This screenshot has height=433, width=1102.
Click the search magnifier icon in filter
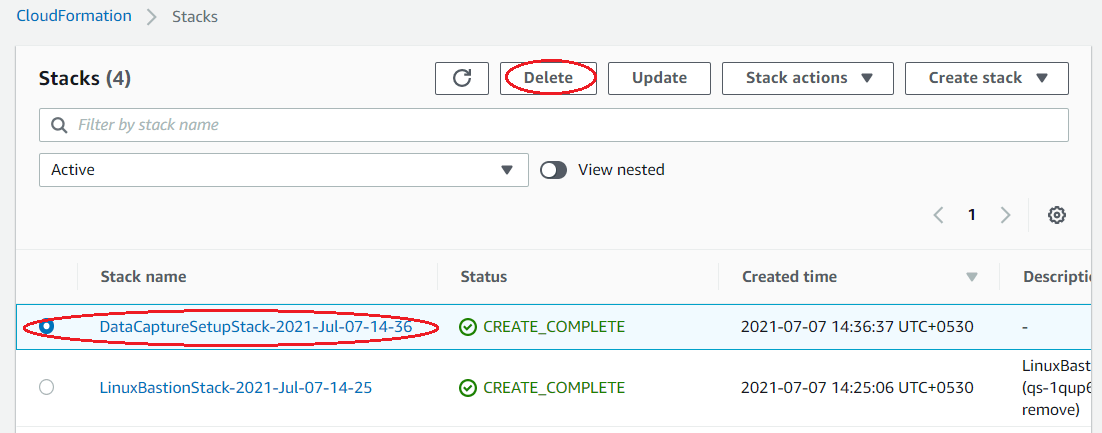[59, 125]
